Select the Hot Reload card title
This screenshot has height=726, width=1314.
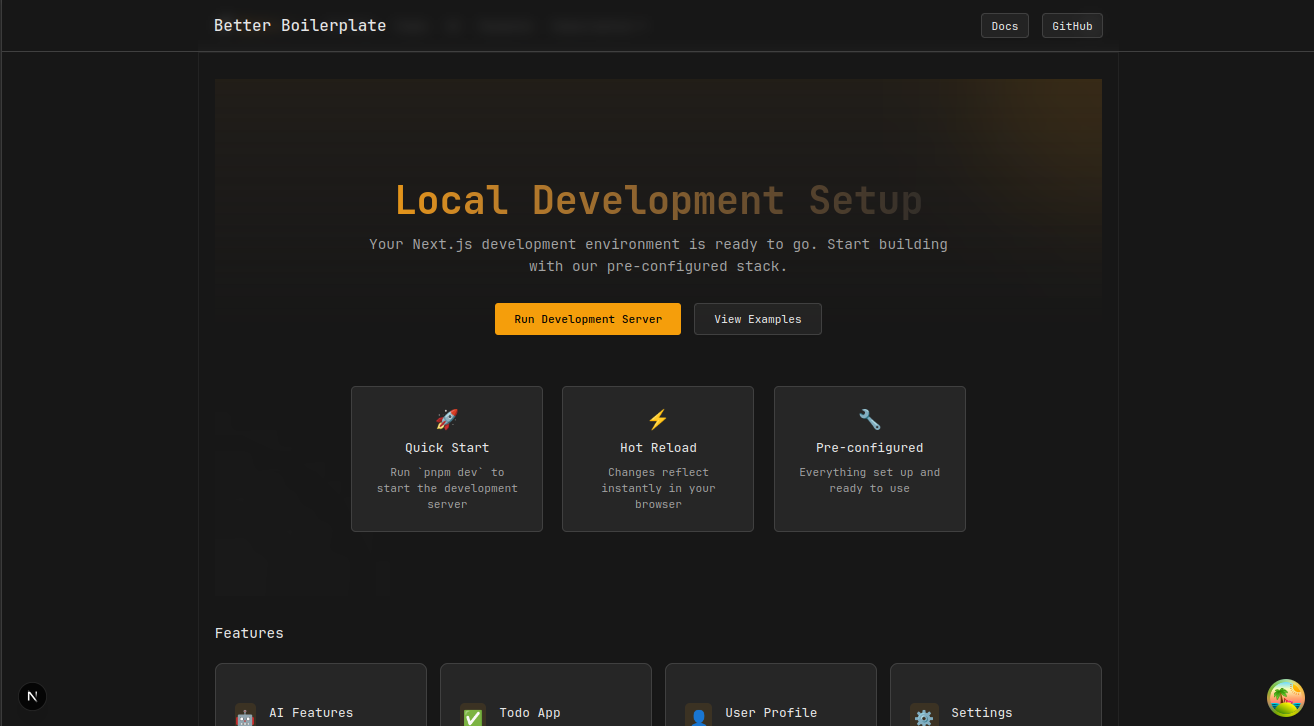coord(658,448)
